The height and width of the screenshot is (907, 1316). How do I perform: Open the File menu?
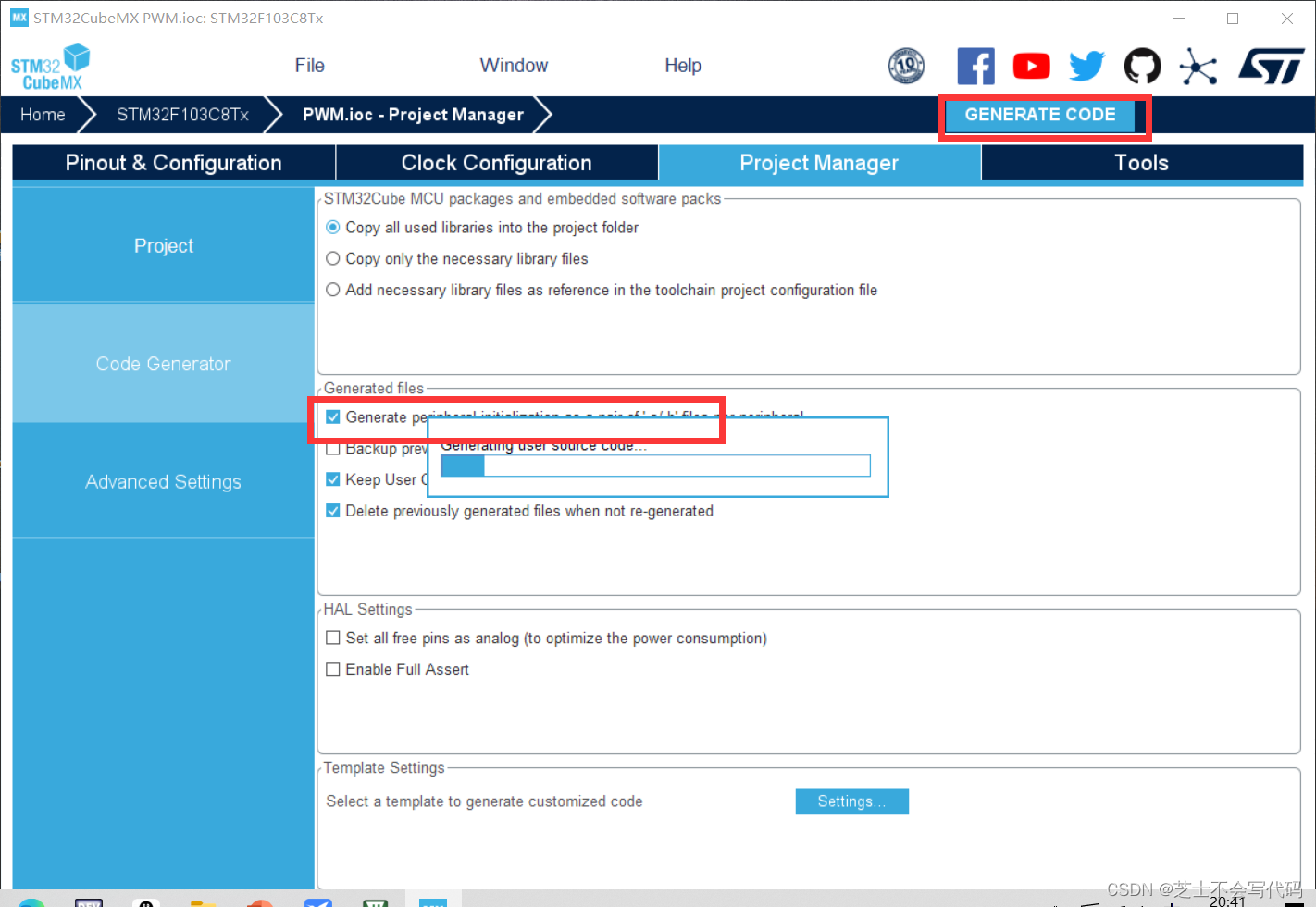309,66
